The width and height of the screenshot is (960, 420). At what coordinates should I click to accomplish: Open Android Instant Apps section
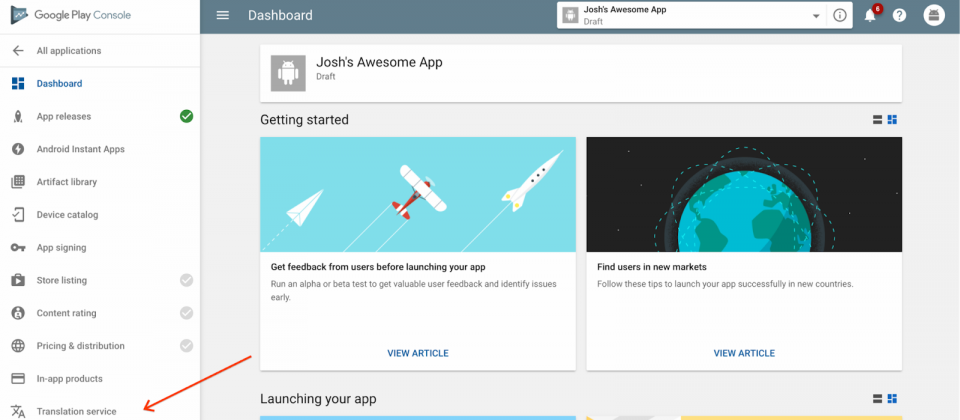[x=80, y=149]
